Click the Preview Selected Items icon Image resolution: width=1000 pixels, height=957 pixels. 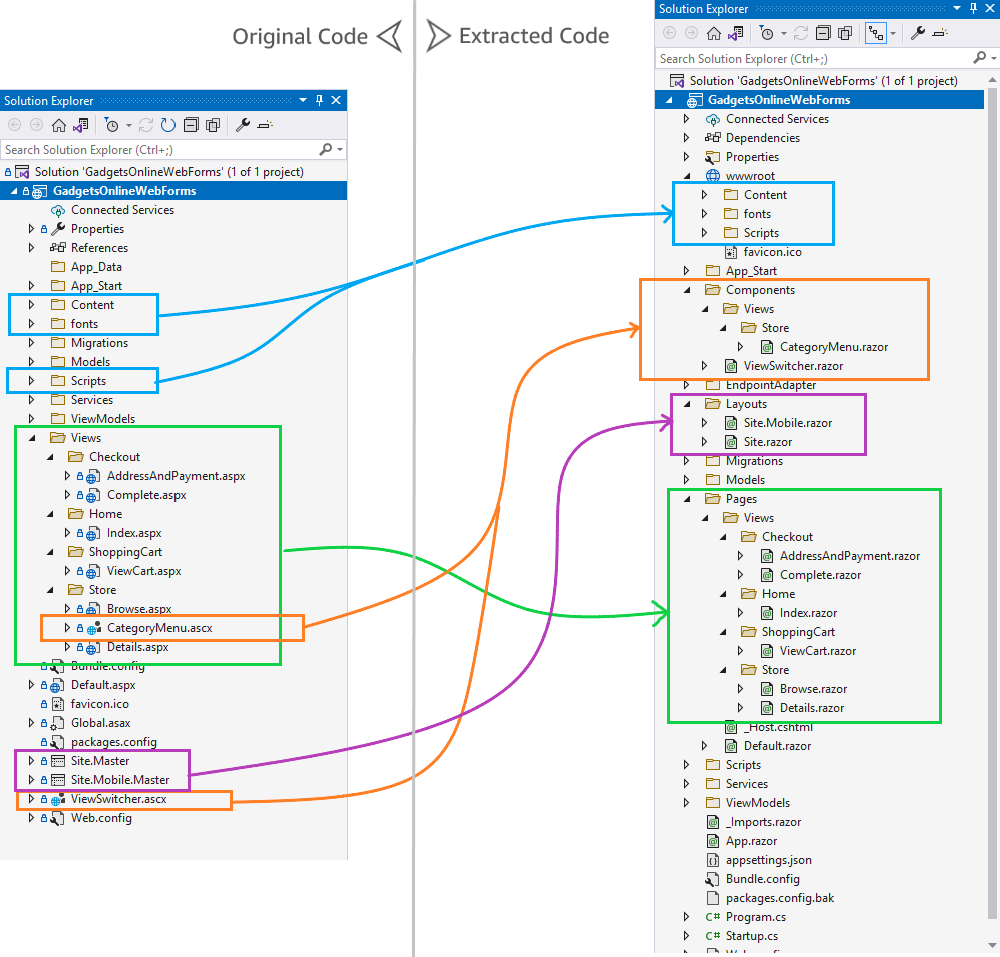(266, 126)
